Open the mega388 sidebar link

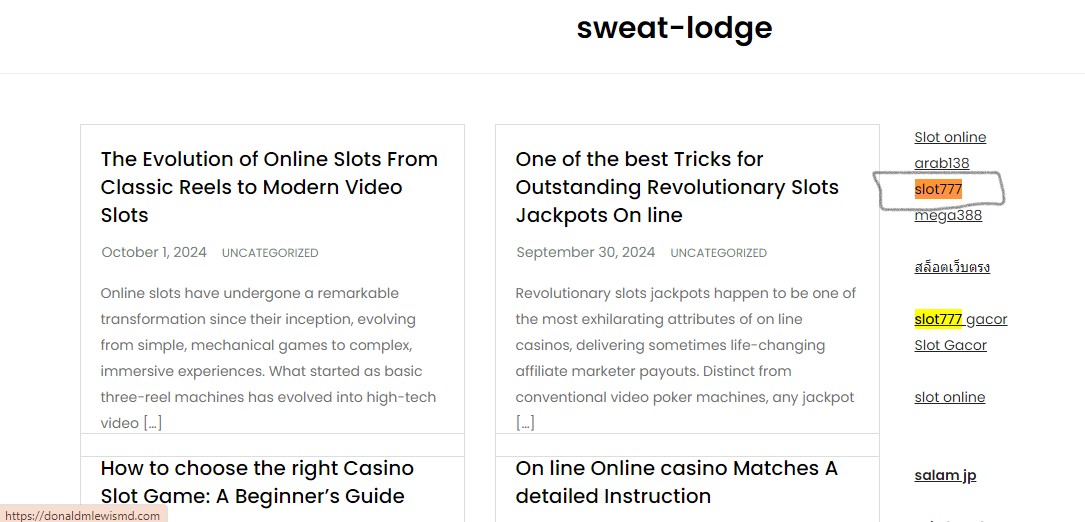[x=948, y=215]
